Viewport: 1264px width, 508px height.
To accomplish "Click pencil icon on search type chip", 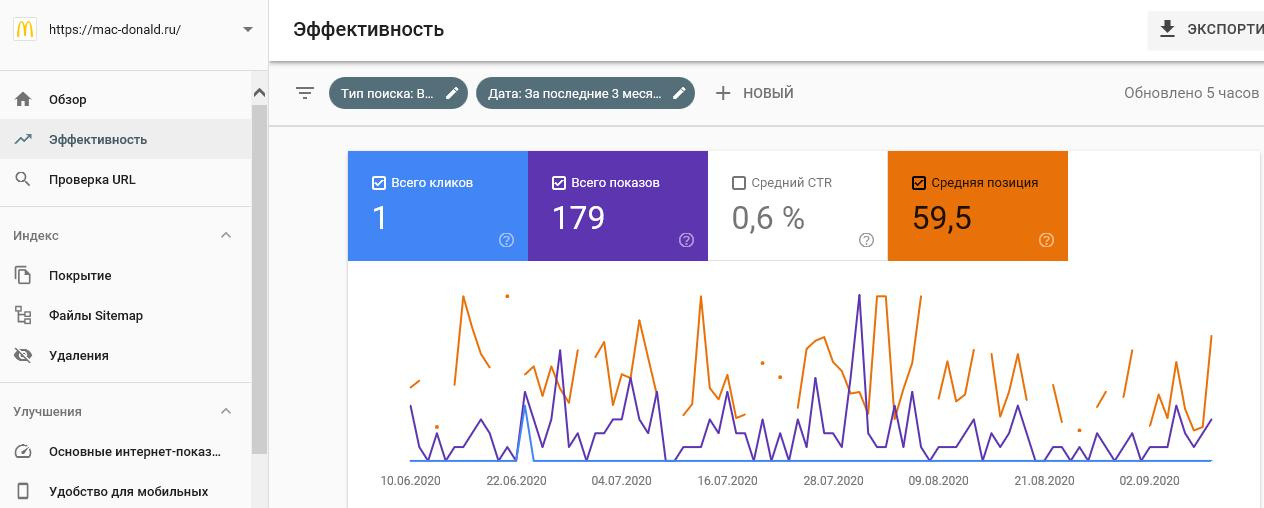I will click(452, 93).
